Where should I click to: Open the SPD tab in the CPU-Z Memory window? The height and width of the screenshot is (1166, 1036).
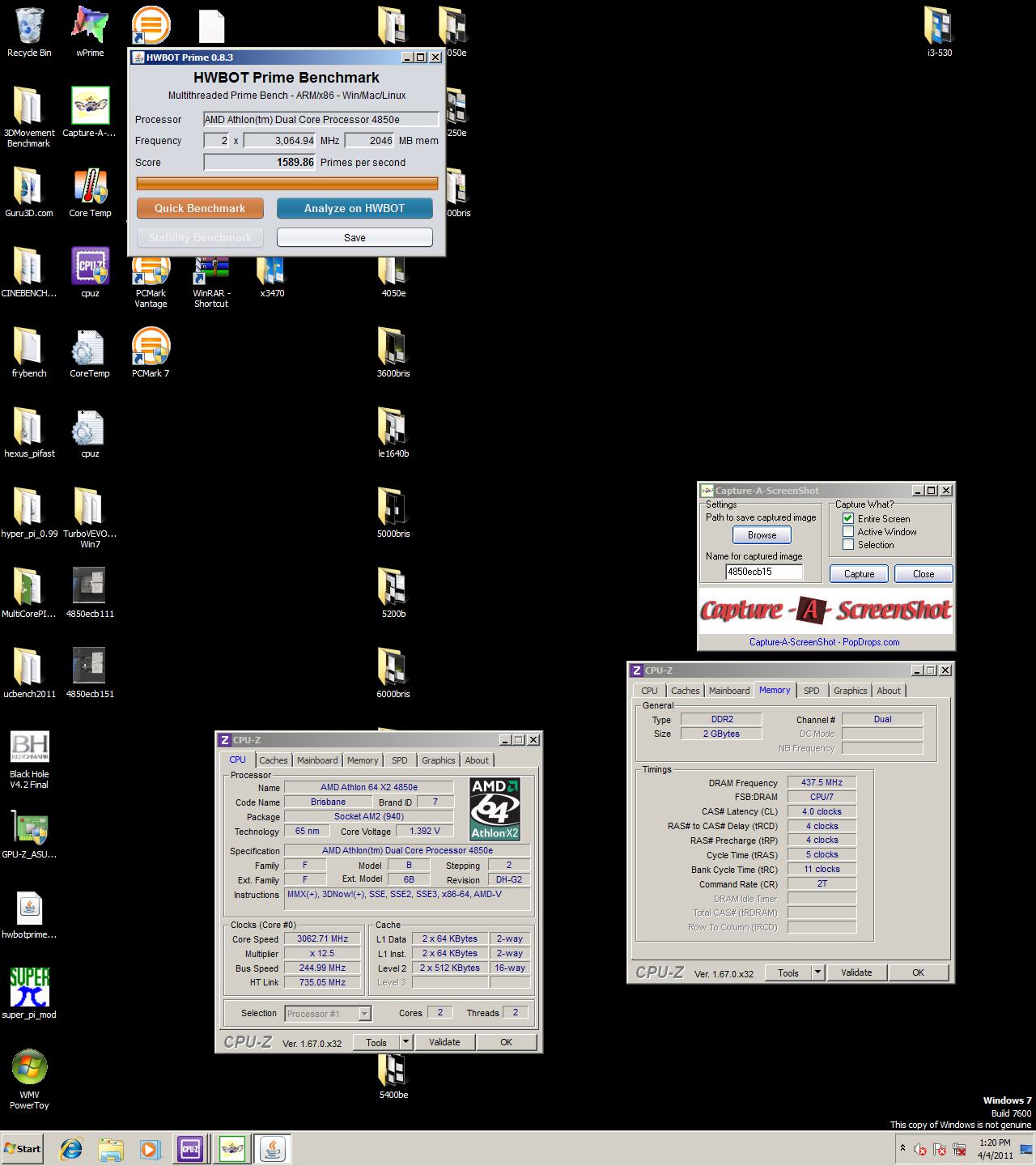(812, 691)
